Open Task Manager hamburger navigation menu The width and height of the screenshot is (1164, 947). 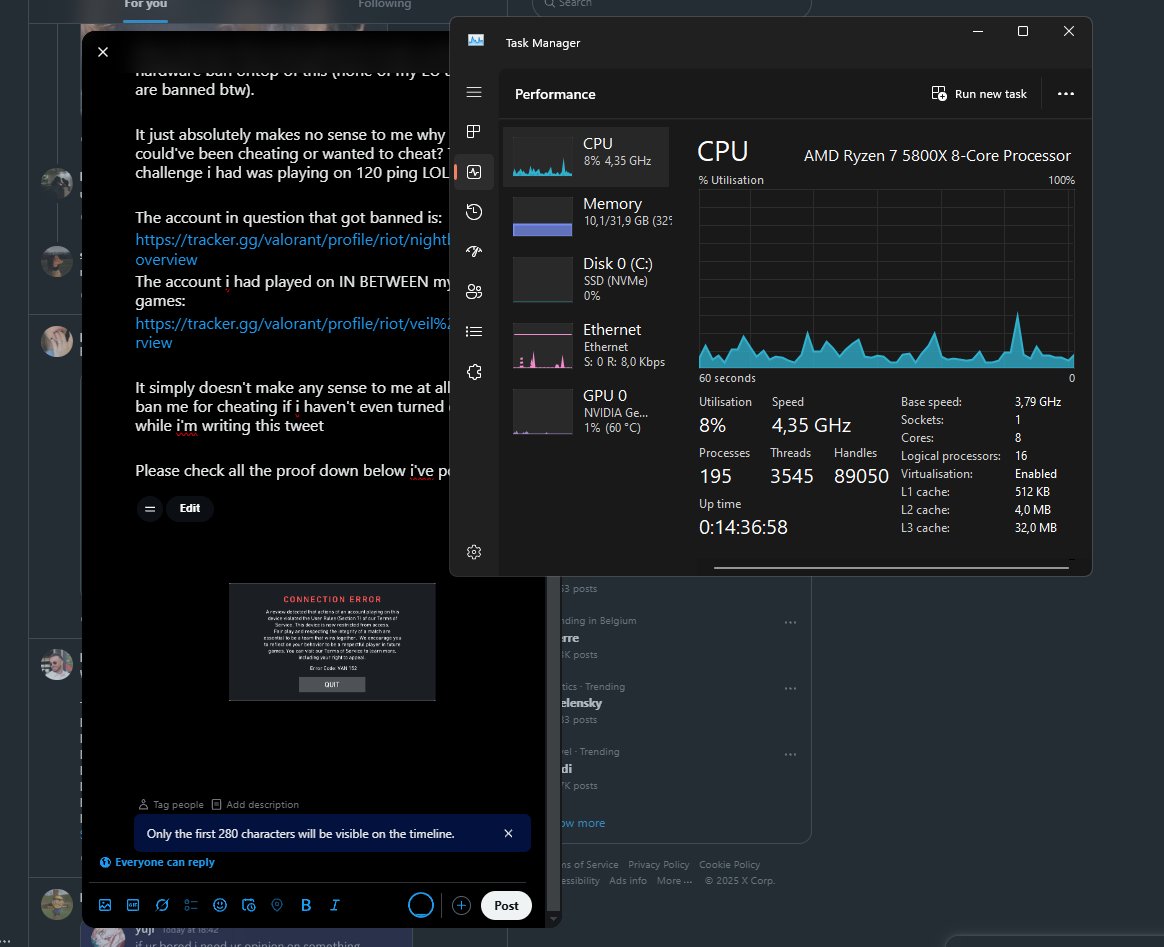pyautogui.click(x=474, y=92)
